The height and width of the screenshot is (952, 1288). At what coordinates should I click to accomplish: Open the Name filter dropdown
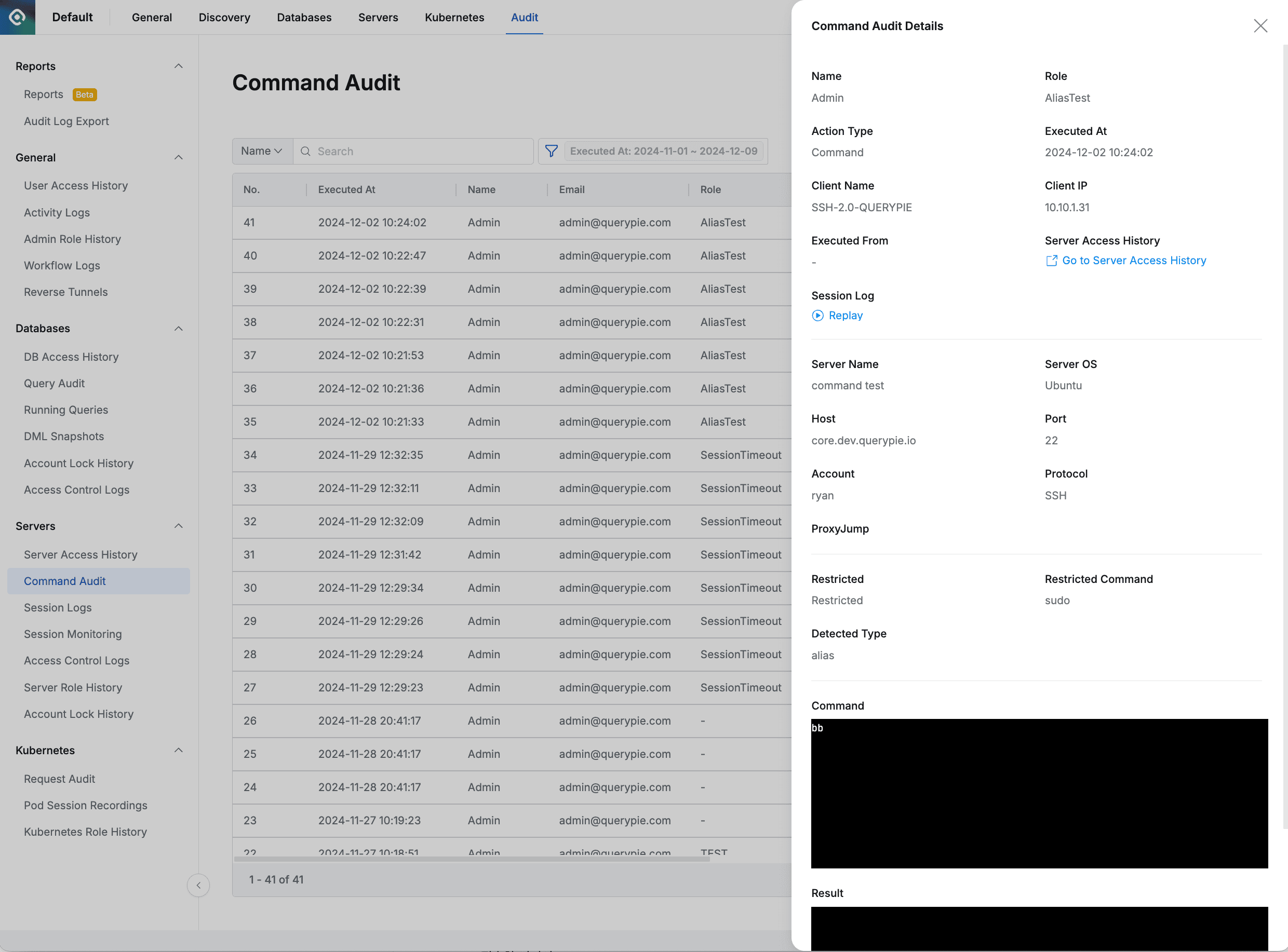[x=262, y=151]
